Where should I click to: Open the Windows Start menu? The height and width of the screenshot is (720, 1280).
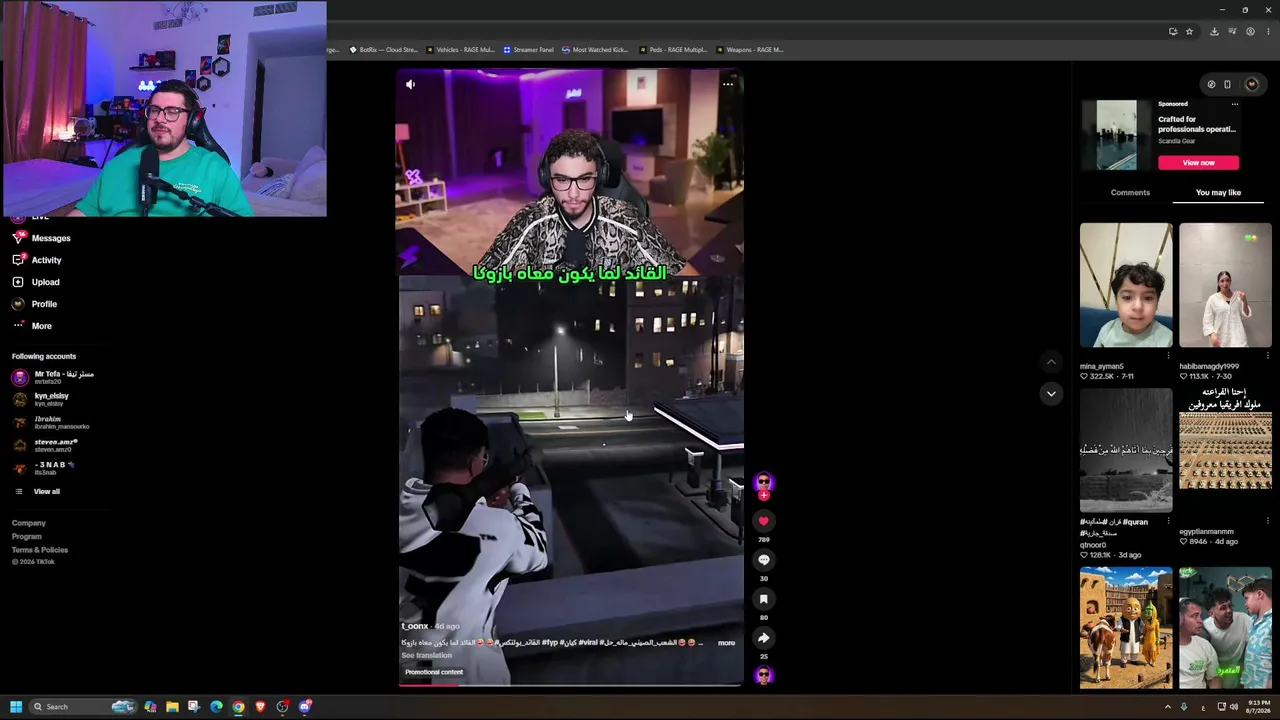(x=16, y=707)
